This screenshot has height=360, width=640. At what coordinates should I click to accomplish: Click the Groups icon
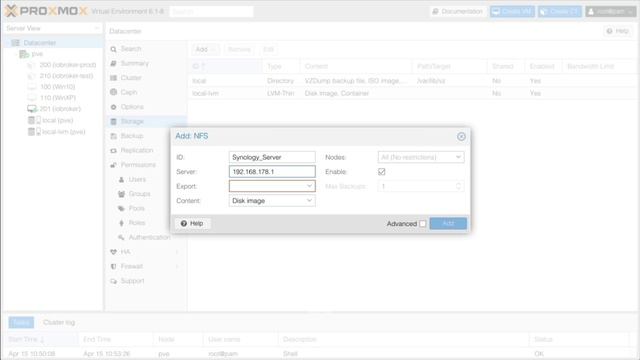(121, 194)
